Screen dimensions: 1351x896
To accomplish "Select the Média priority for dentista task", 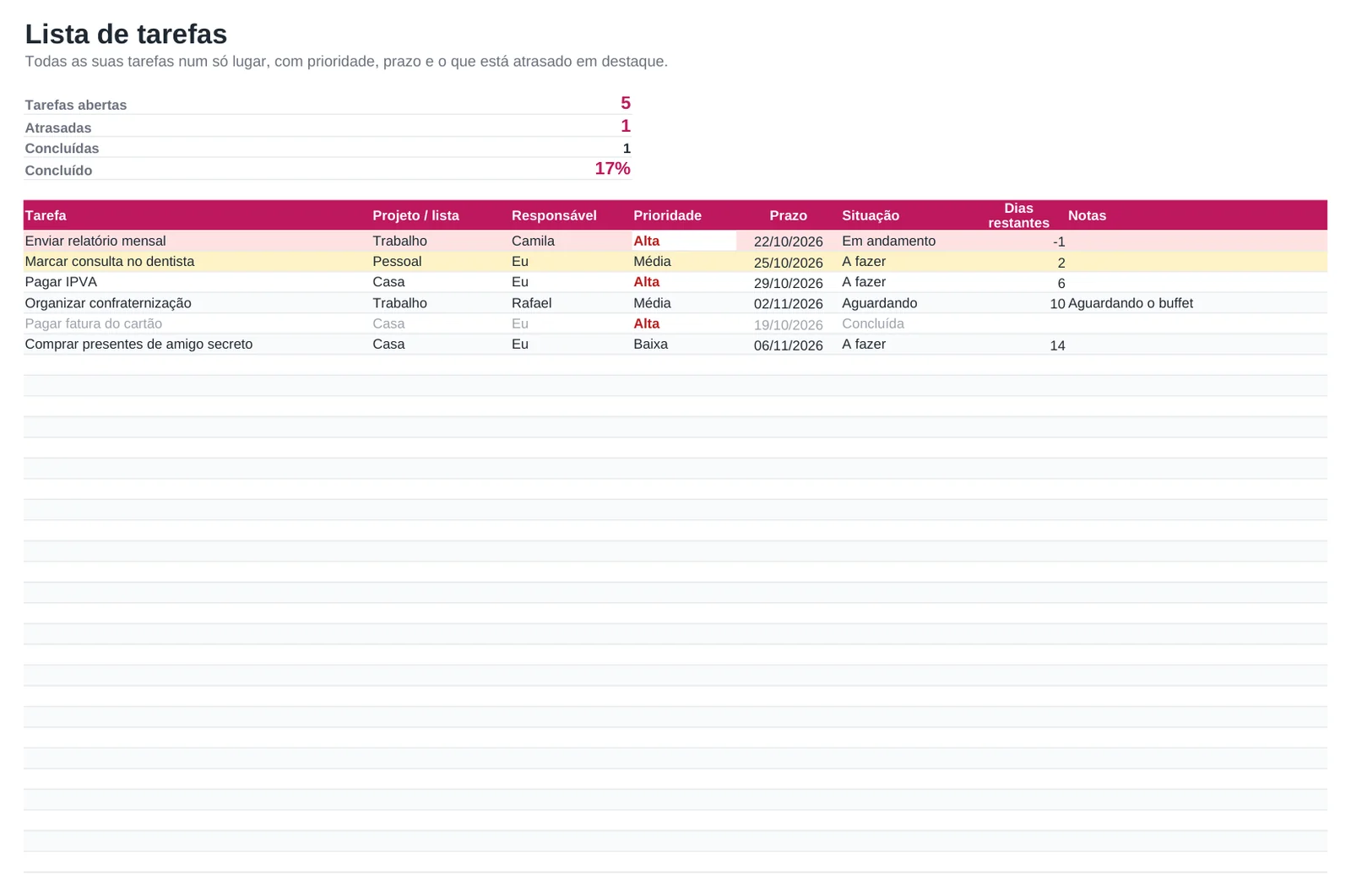I will click(x=684, y=262).
